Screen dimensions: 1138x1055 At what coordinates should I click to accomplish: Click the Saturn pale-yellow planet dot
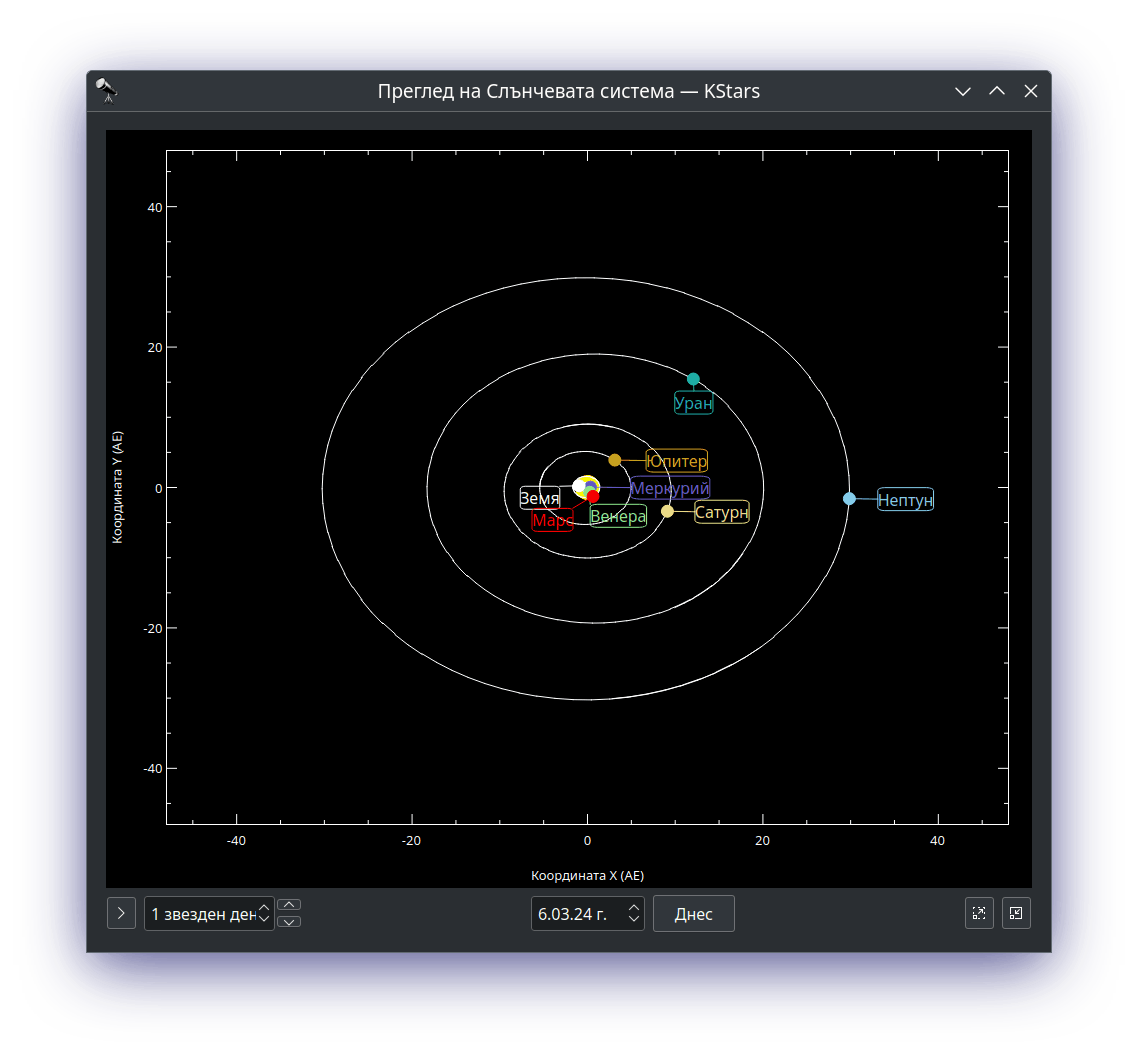[x=667, y=512]
